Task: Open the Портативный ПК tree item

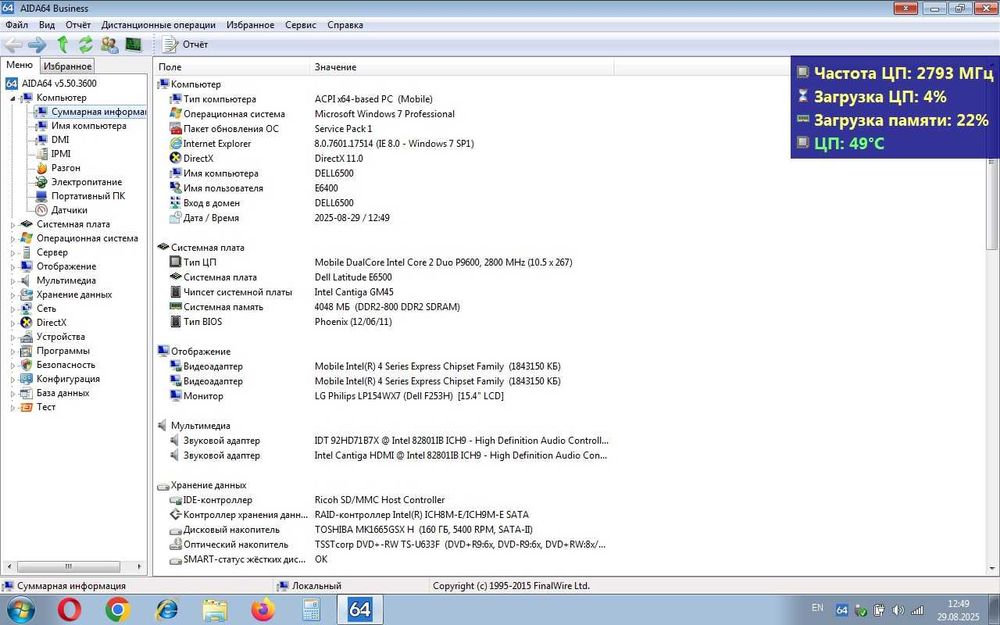Action: pyautogui.click(x=80, y=196)
